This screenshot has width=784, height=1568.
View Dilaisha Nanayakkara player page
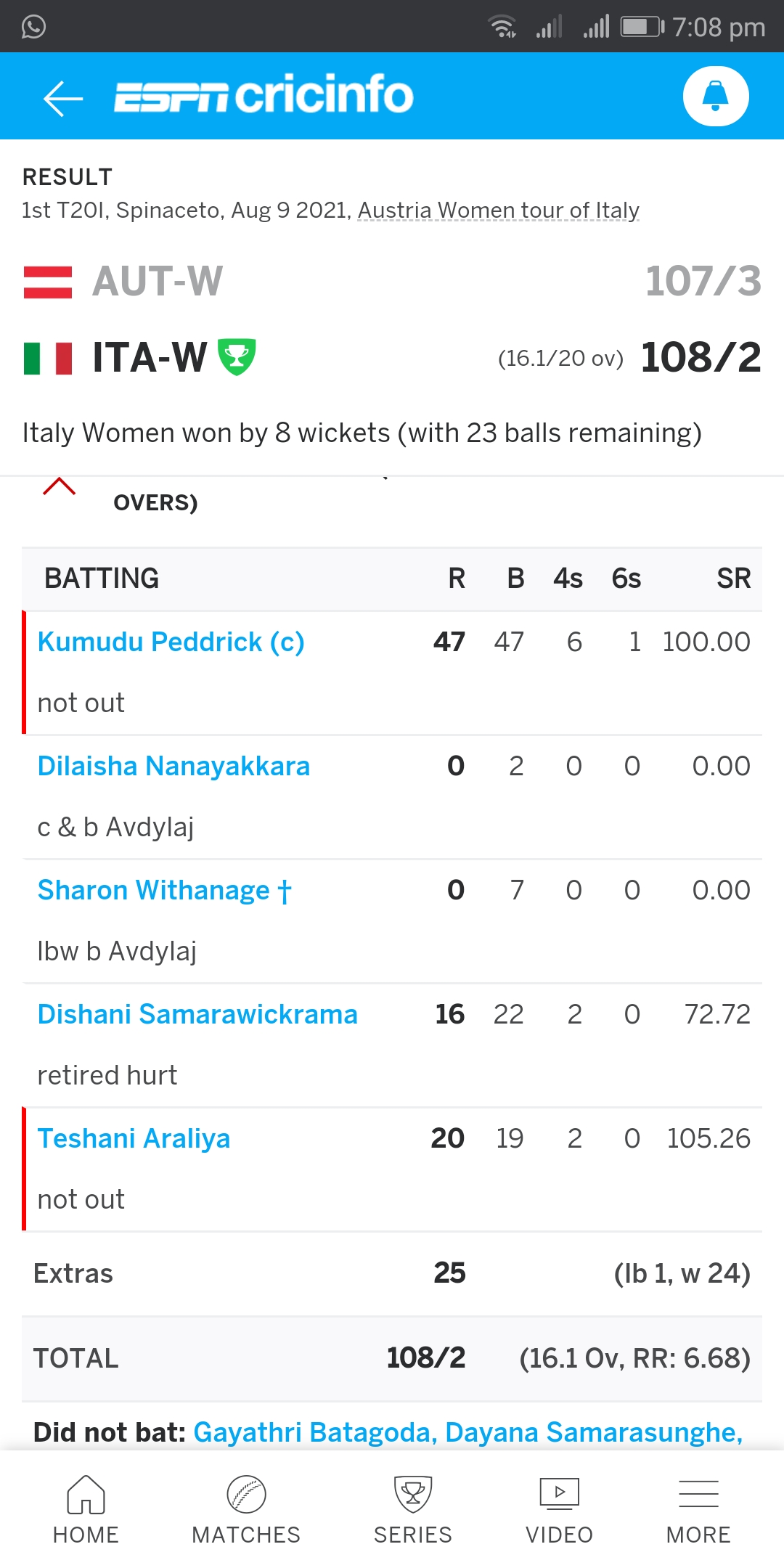[x=173, y=767]
